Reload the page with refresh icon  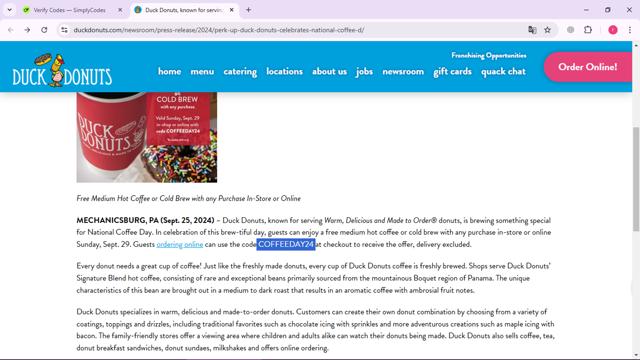(x=44, y=30)
